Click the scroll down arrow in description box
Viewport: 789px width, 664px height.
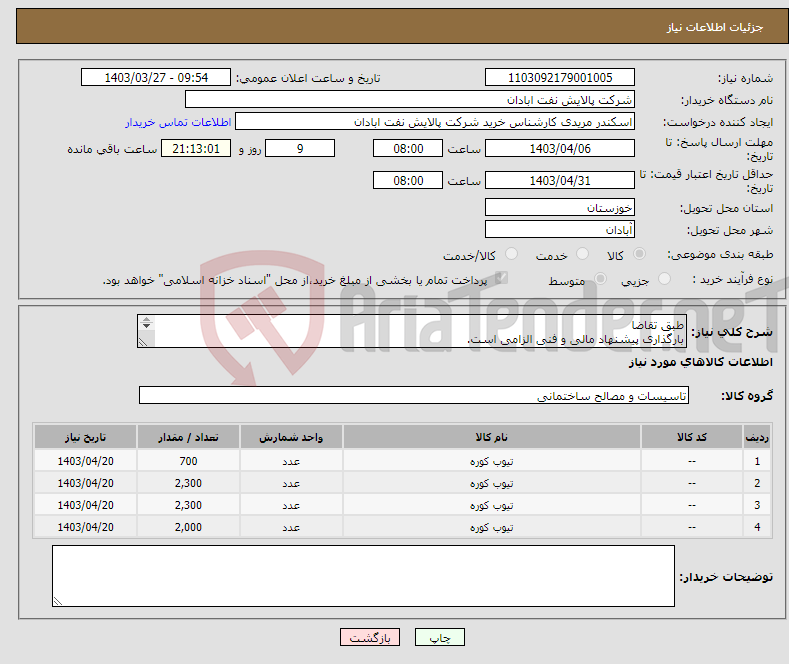[x=146, y=326]
